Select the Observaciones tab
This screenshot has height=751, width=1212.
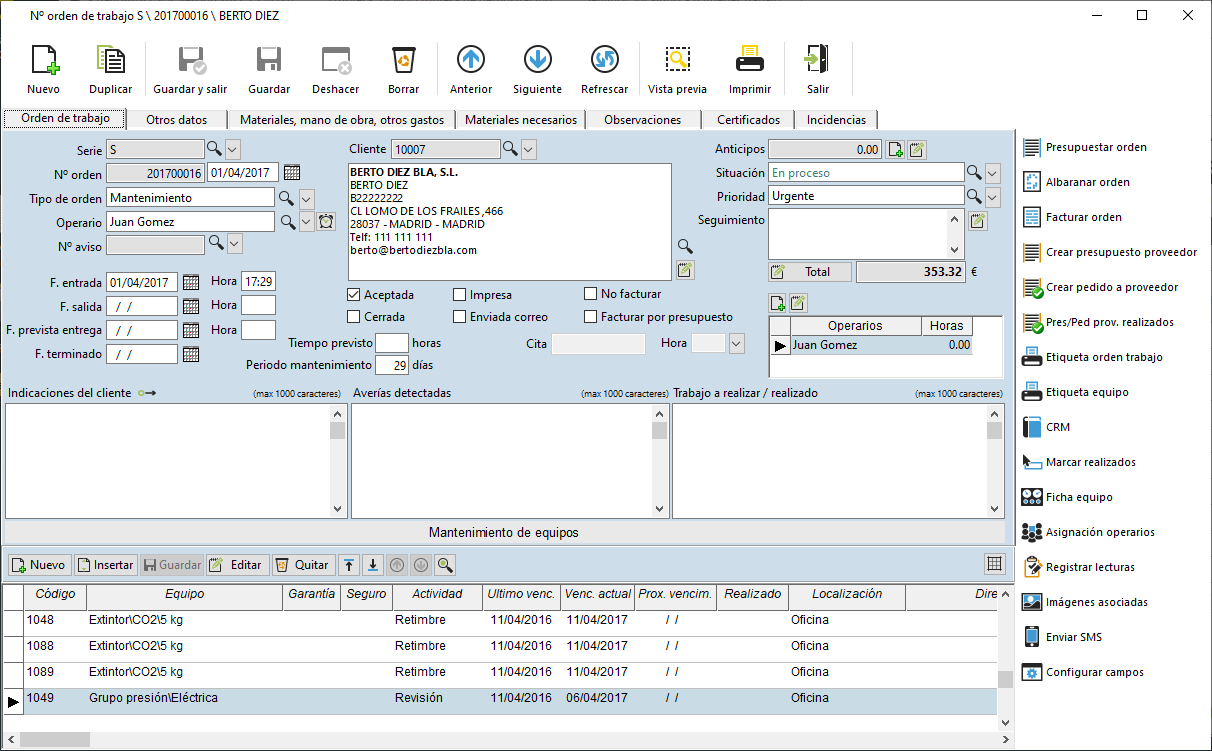tap(643, 120)
